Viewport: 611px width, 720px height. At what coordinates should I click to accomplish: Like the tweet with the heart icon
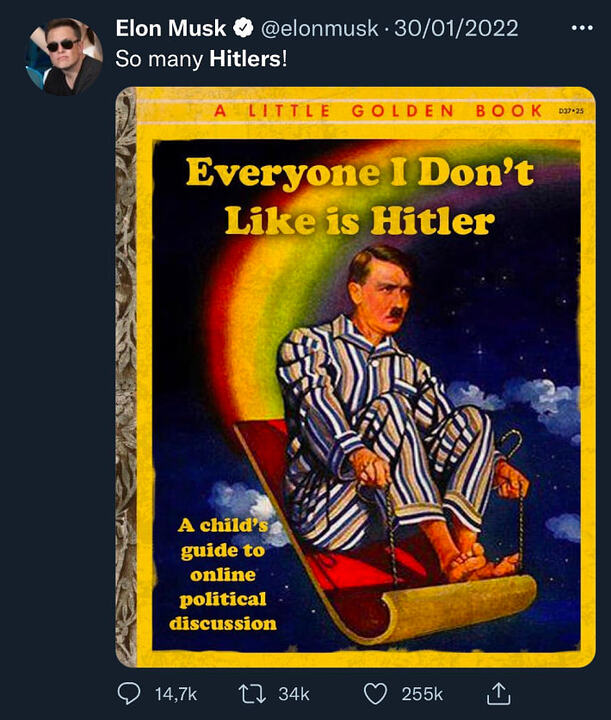pyautogui.click(x=375, y=694)
